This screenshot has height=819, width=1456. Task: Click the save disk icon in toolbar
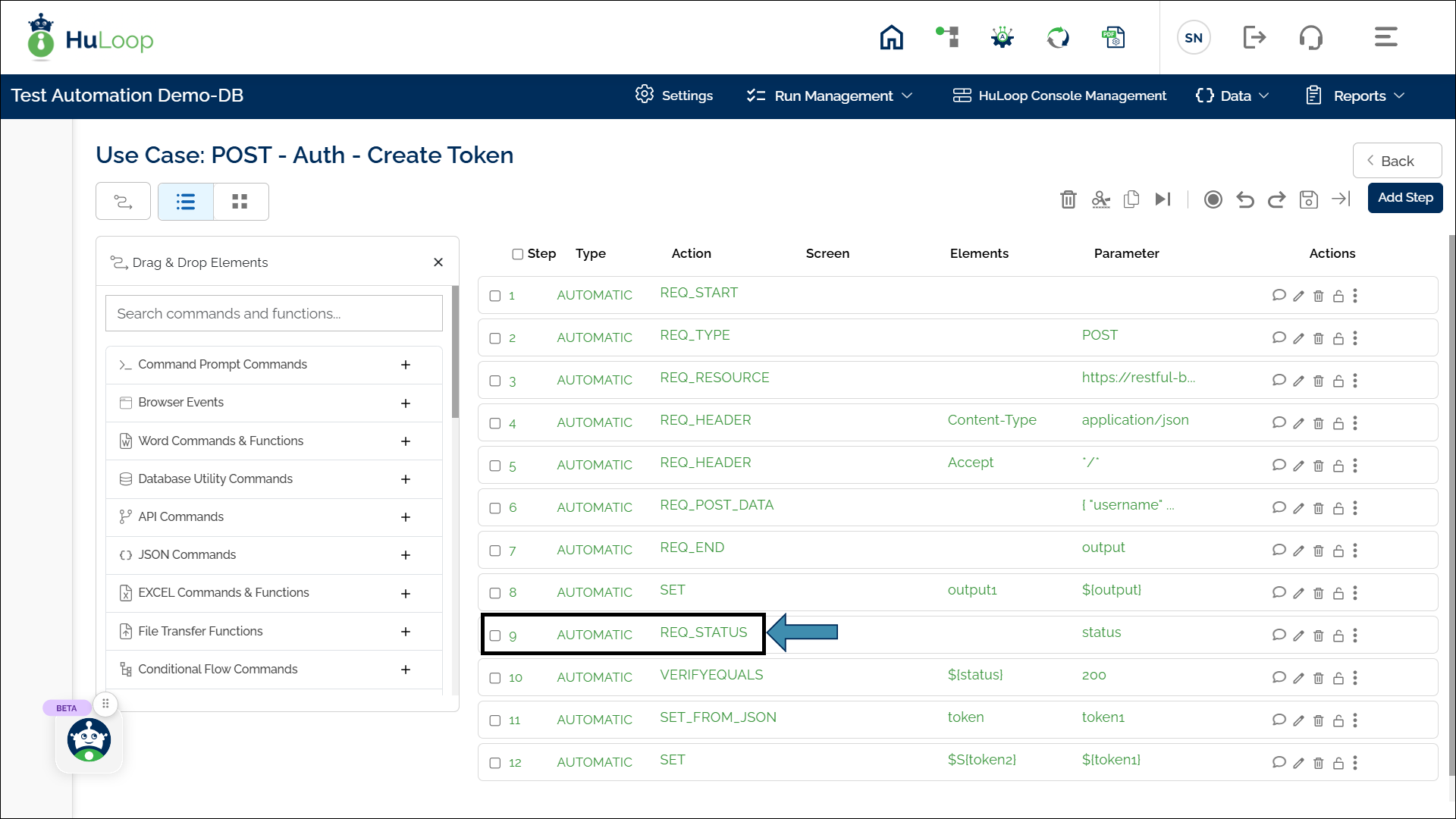[x=1308, y=199]
